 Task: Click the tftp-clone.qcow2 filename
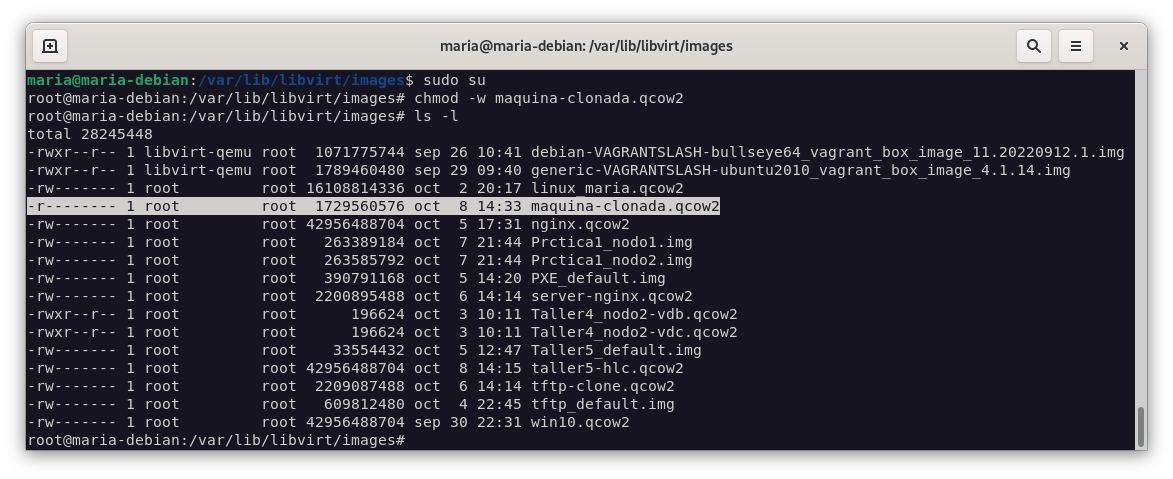pyautogui.click(x=602, y=386)
